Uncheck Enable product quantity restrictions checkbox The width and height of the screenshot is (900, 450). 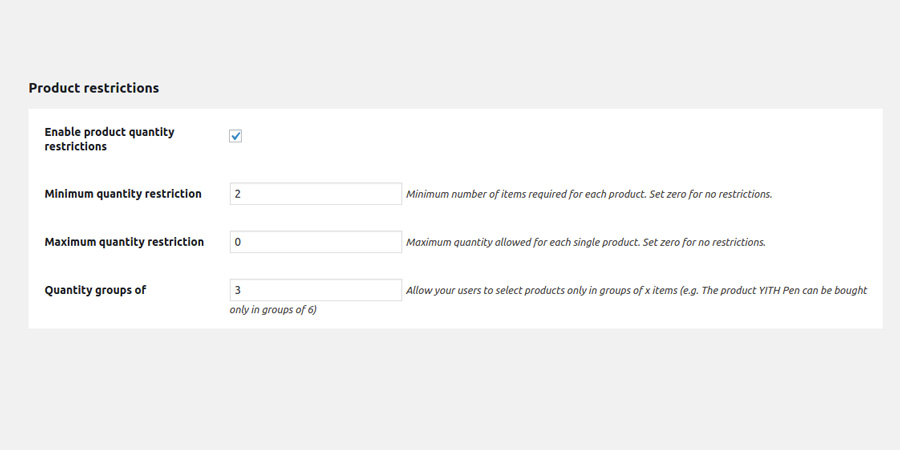pos(236,136)
